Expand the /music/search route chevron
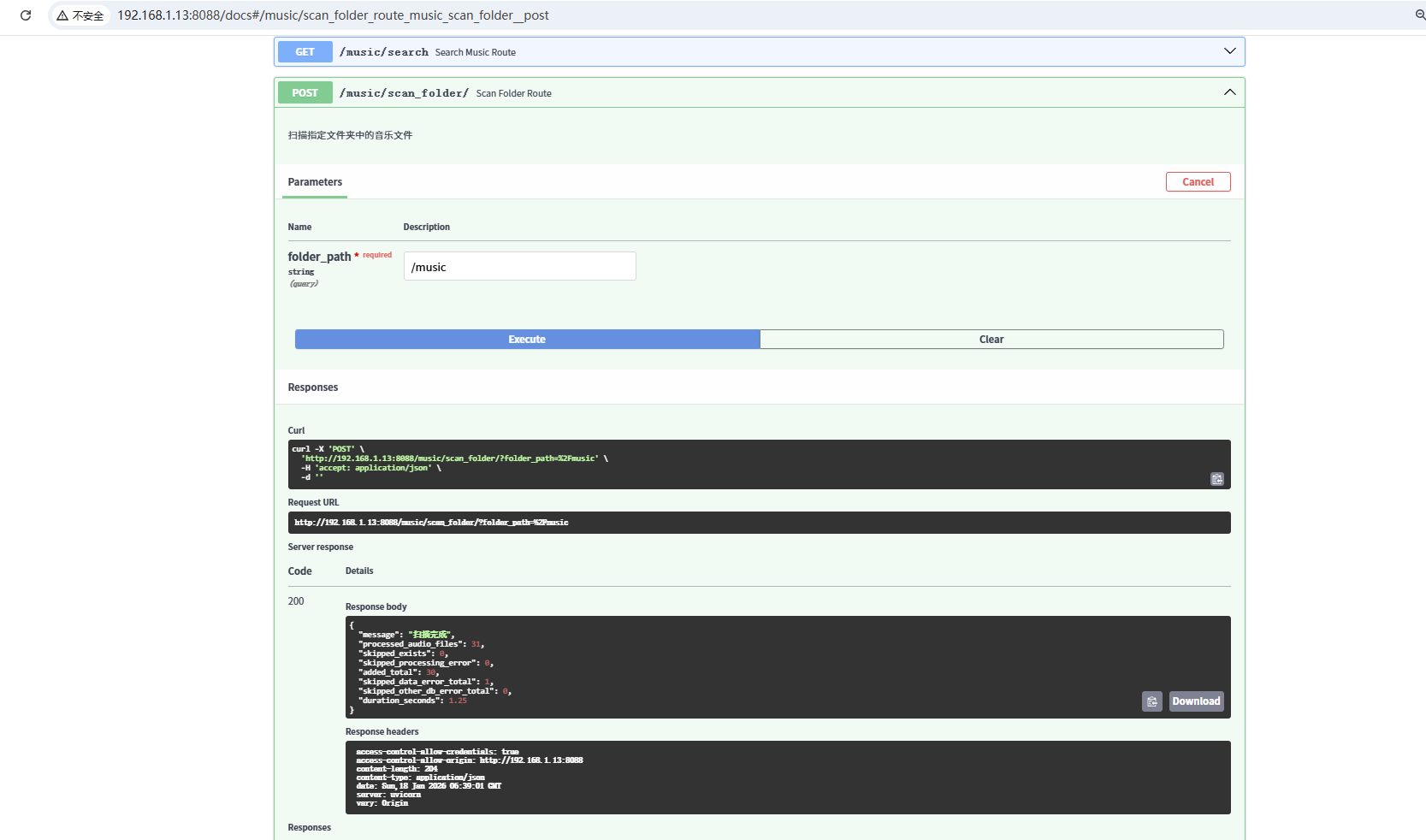The height and width of the screenshot is (840, 1426). [1229, 51]
